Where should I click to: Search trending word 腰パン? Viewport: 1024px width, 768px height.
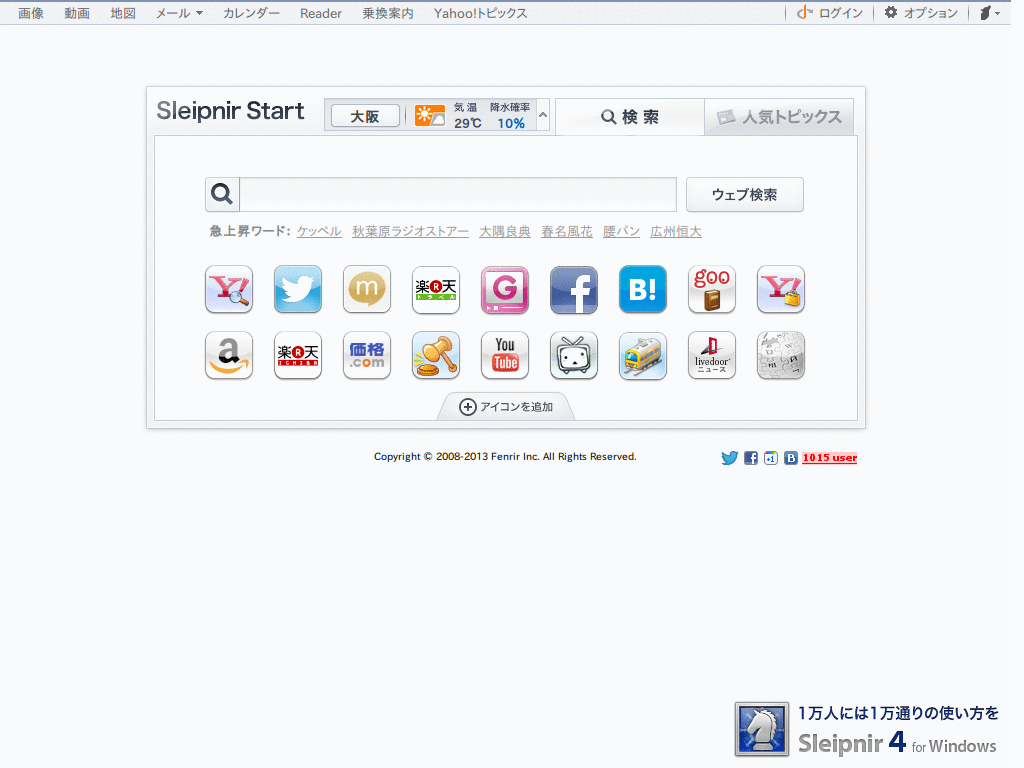(621, 231)
